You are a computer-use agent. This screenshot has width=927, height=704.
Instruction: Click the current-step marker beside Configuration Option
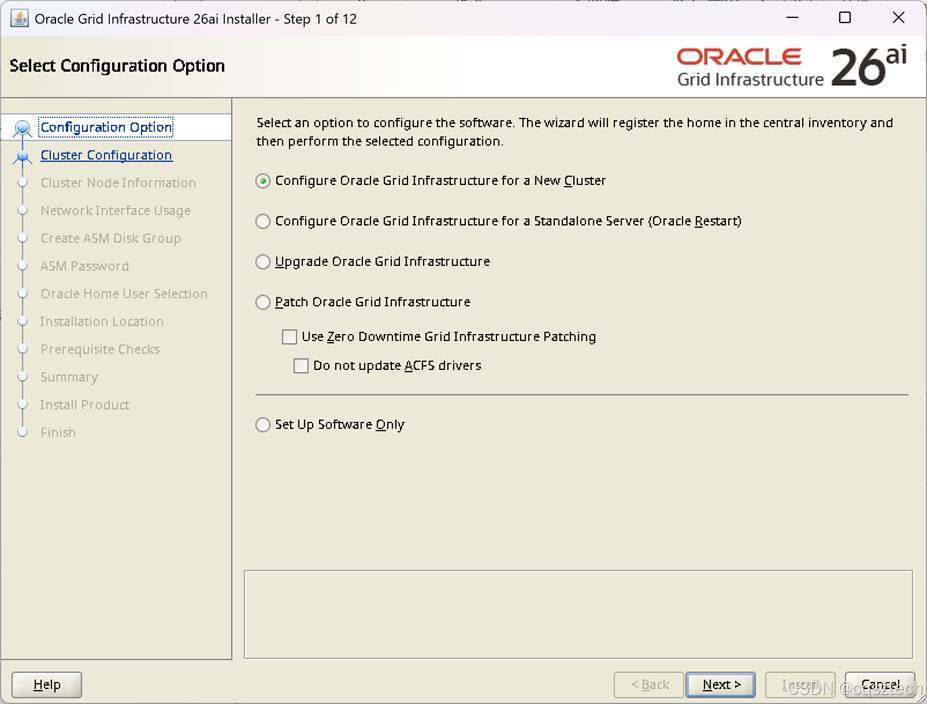(x=22, y=128)
